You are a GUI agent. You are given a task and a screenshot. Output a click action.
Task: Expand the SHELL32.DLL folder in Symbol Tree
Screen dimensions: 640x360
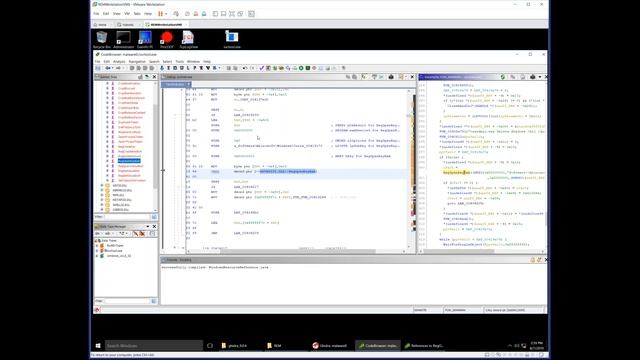(x=102, y=205)
